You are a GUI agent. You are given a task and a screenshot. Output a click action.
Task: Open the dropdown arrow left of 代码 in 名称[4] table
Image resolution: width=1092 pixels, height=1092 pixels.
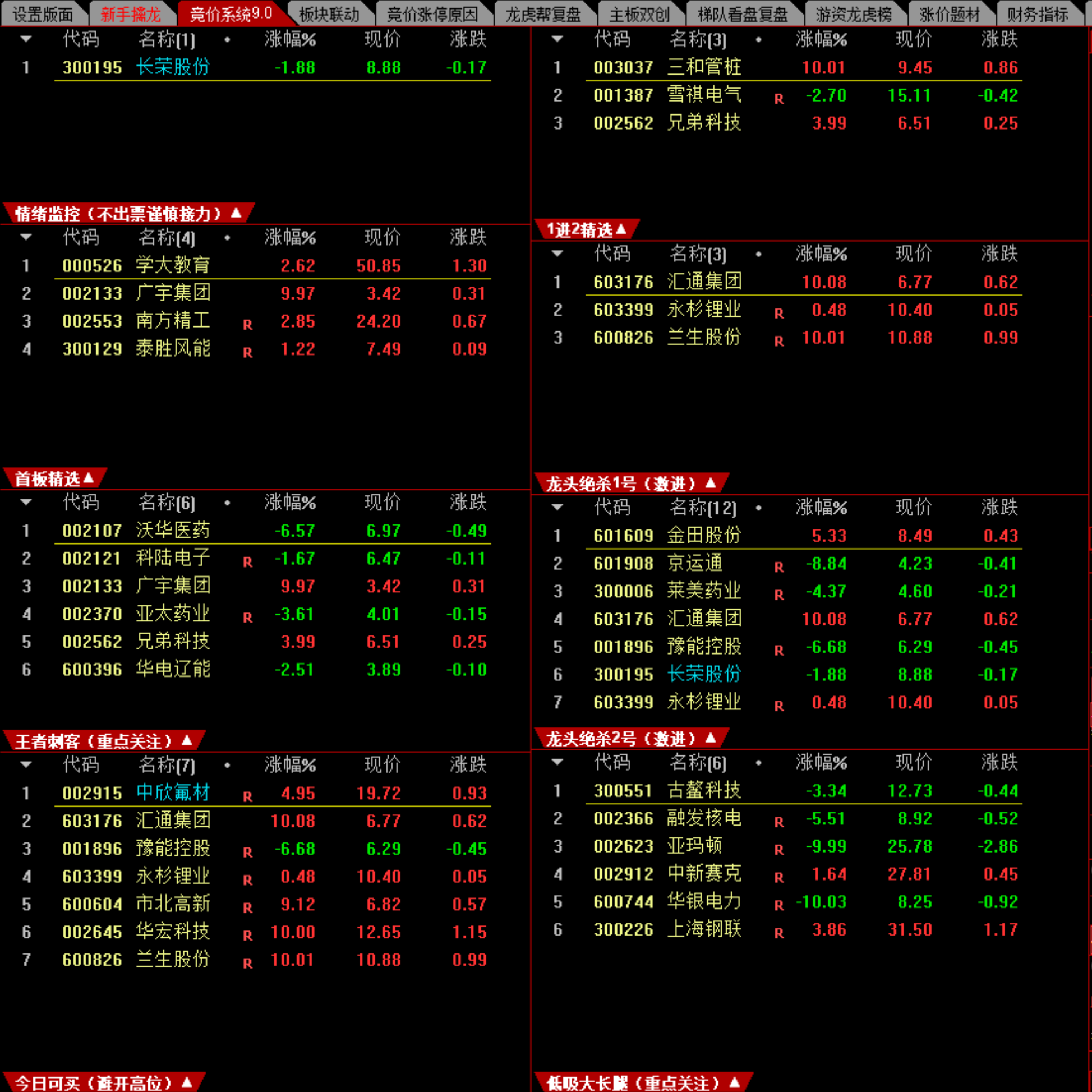(26, 237)
